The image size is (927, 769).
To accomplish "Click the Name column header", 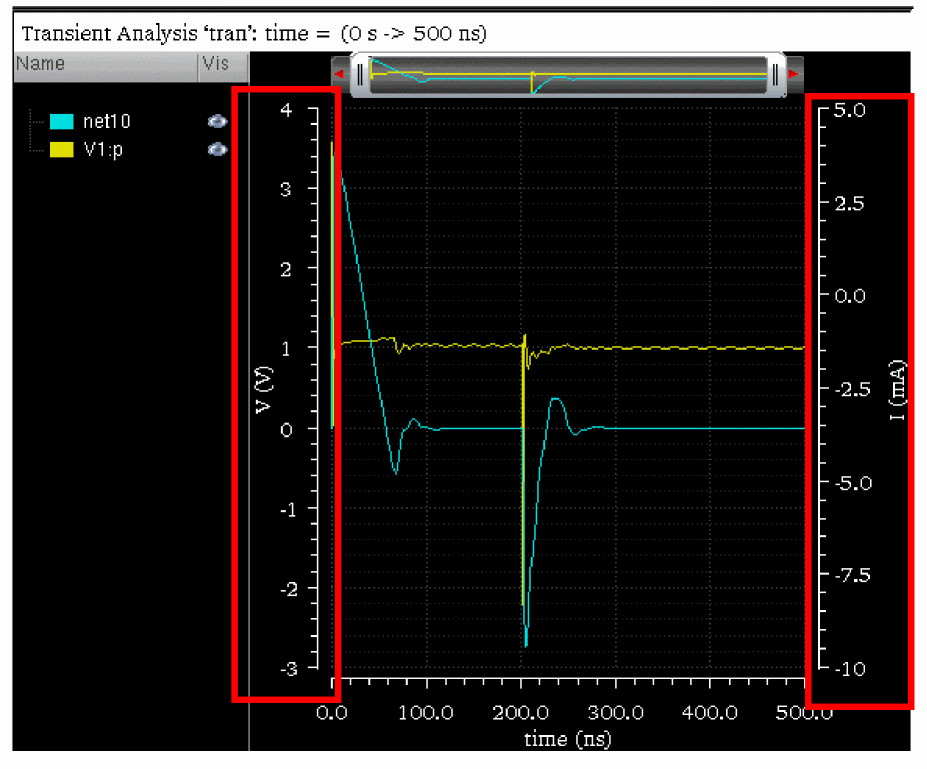I will click(106, 67).
